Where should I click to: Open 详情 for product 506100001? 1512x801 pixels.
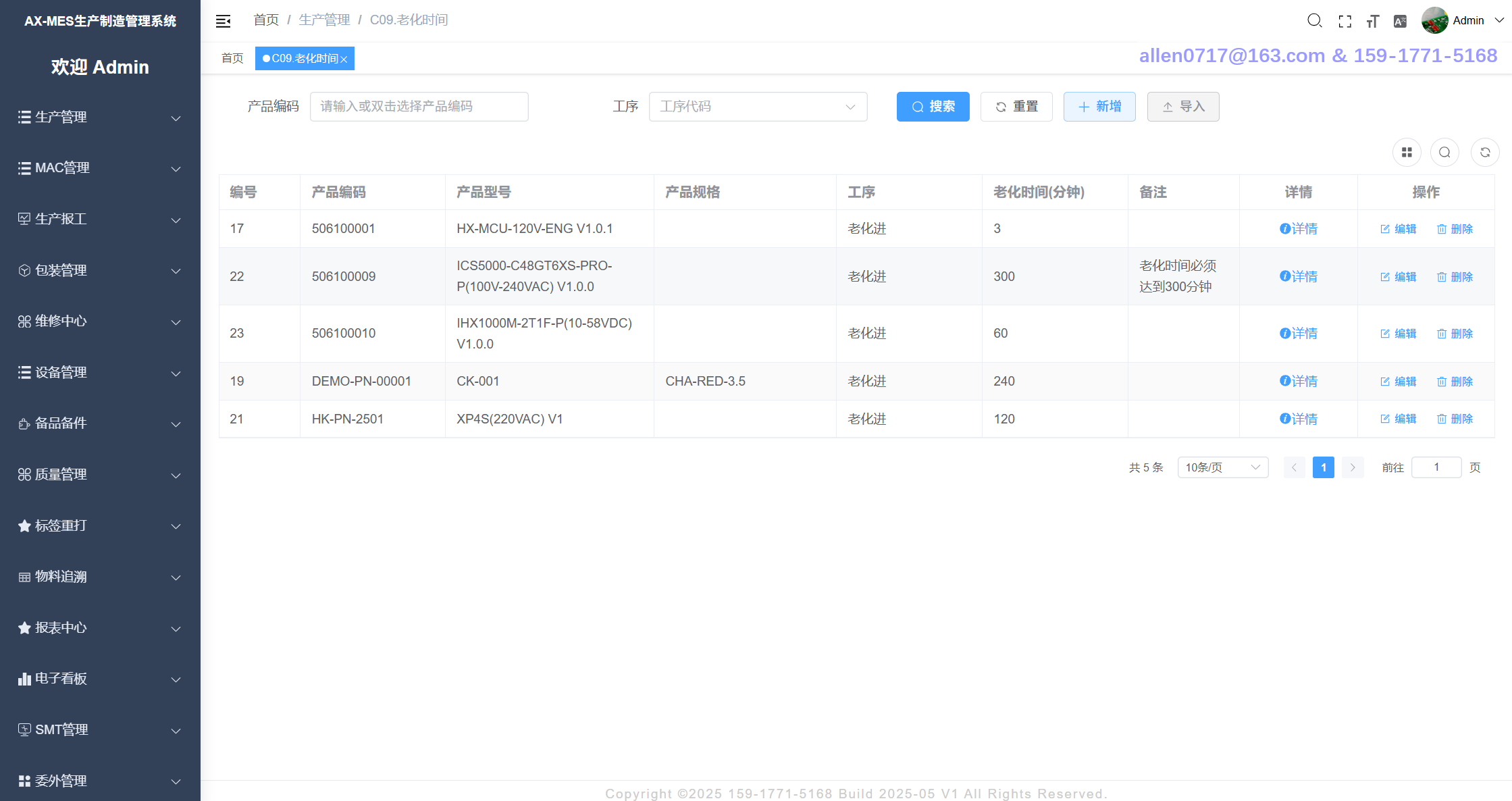coord(1298,229)
